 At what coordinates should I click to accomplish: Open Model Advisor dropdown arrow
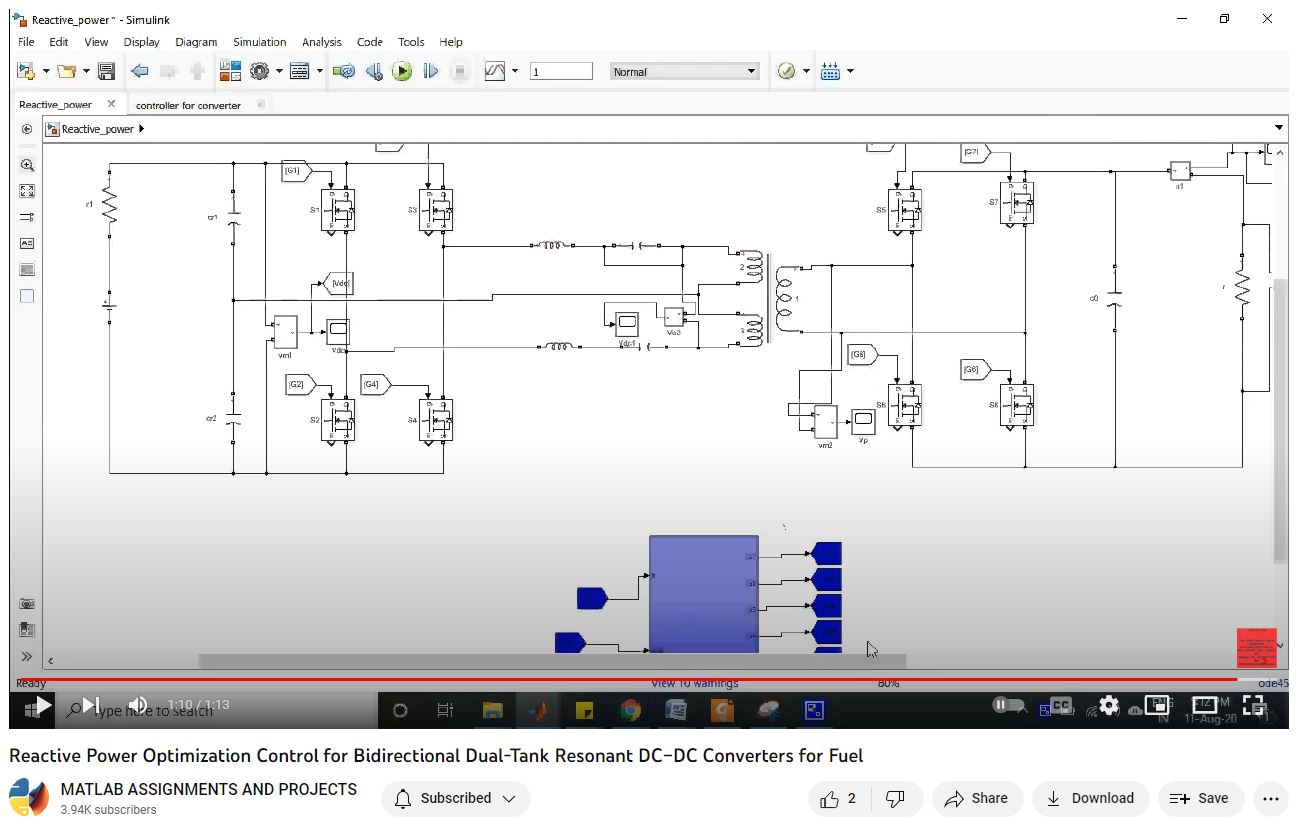(x=805, y=71)
